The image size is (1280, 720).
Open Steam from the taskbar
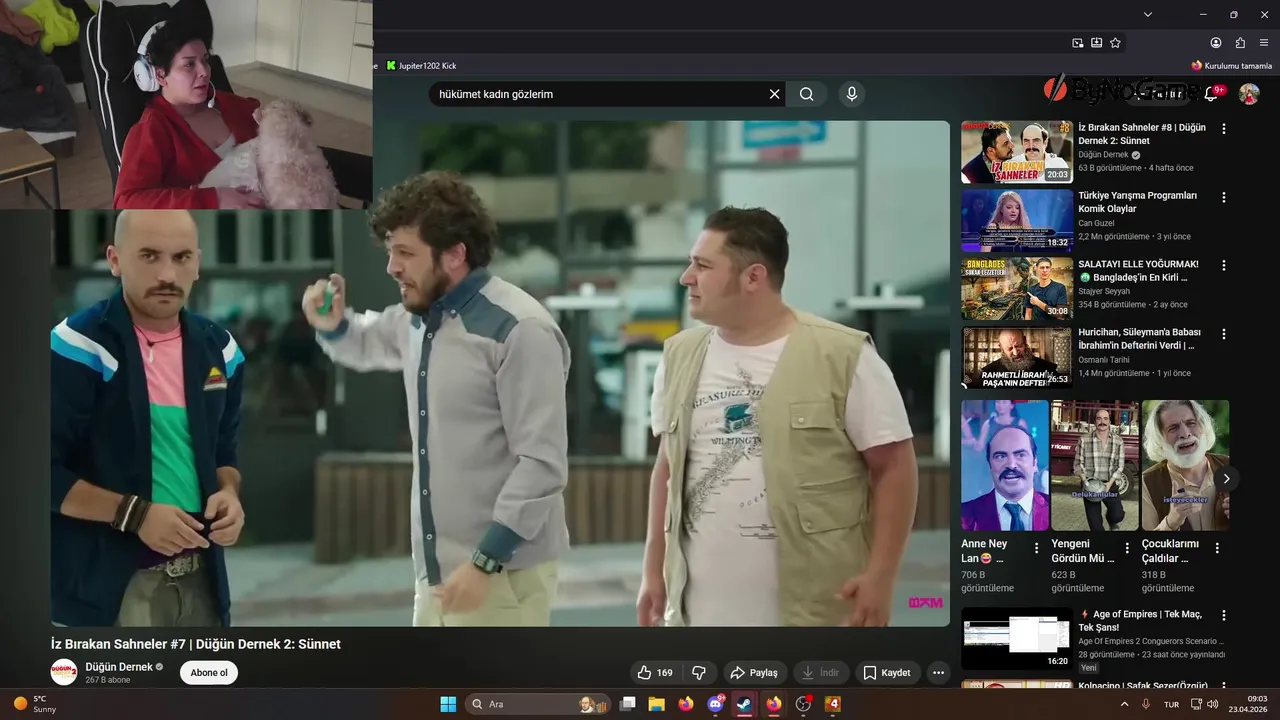pos(744,704)
